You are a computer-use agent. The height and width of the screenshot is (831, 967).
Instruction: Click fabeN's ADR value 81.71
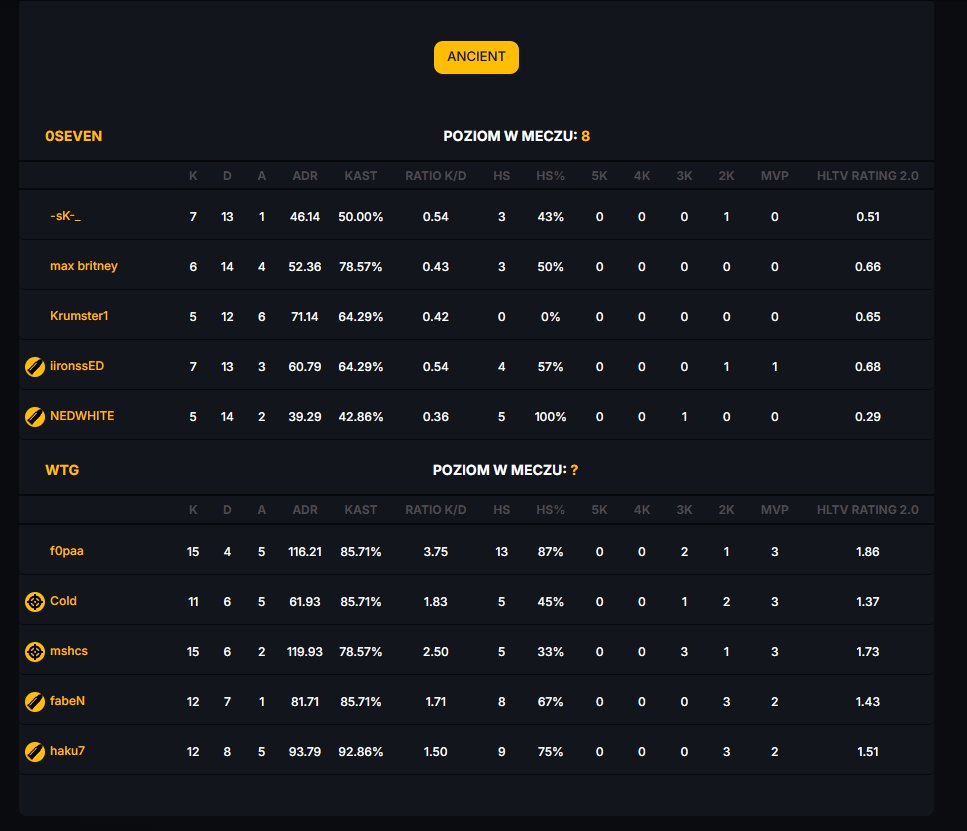pos(305,702)
